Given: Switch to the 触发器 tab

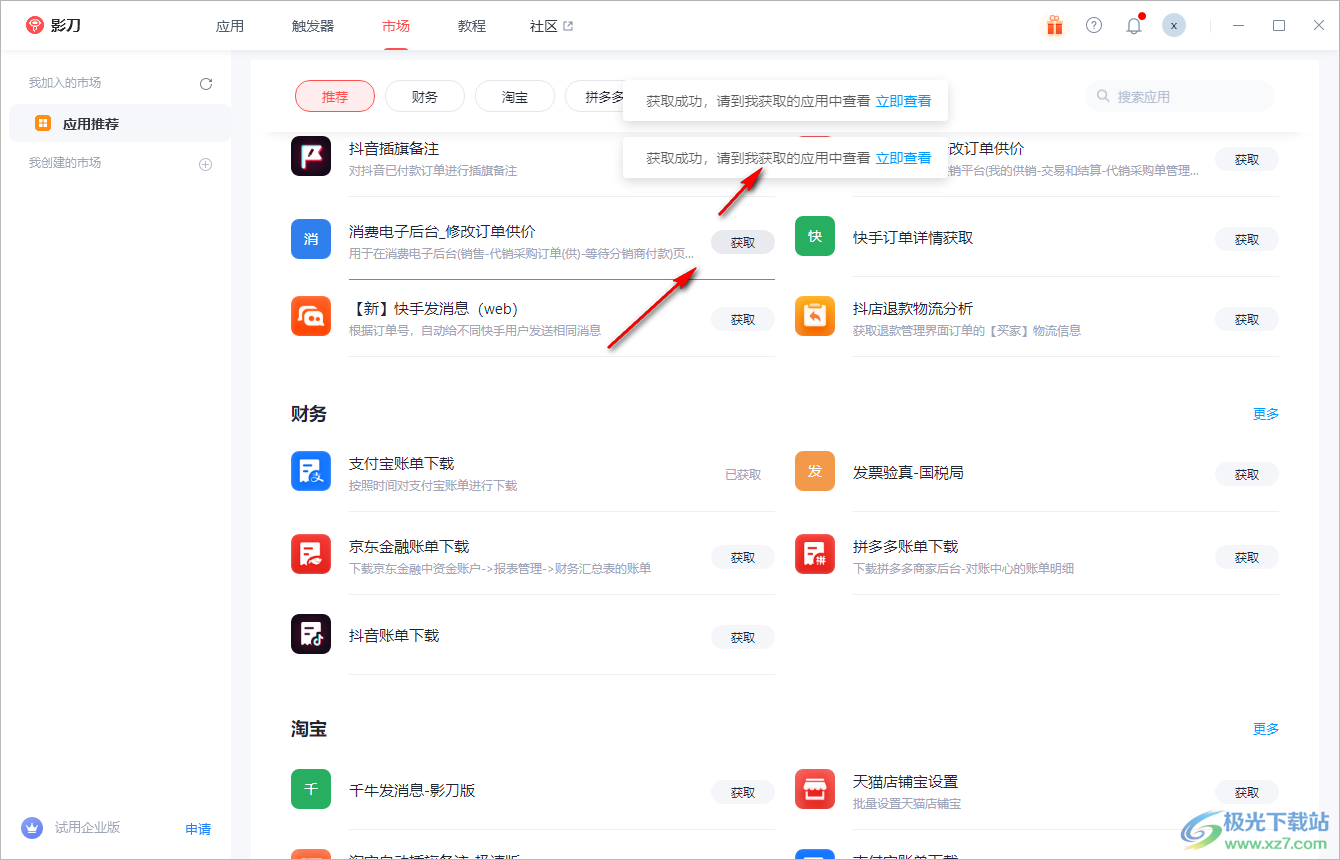Looking at the screenshot, I should 313,26.
